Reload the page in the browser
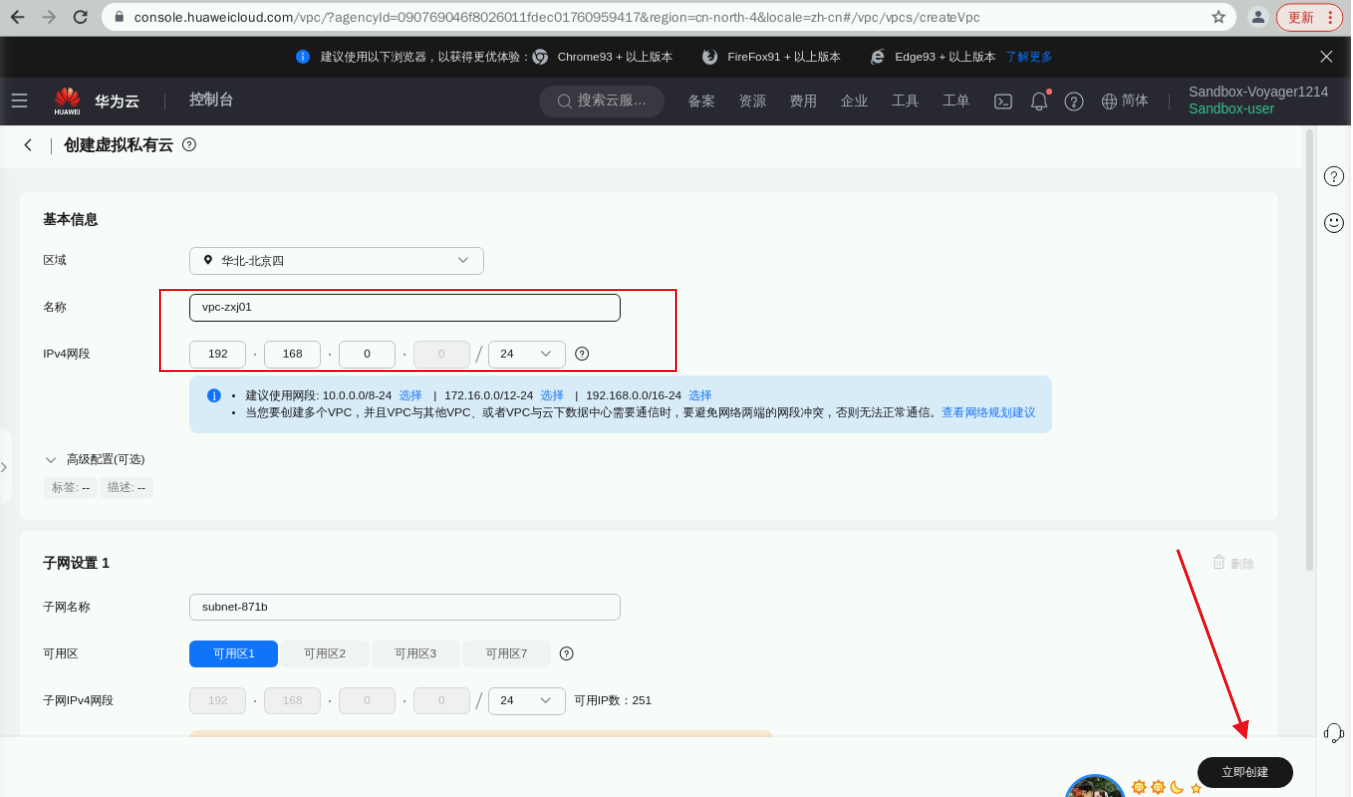Screen dimensions: 1353x797 click(81, 17)
